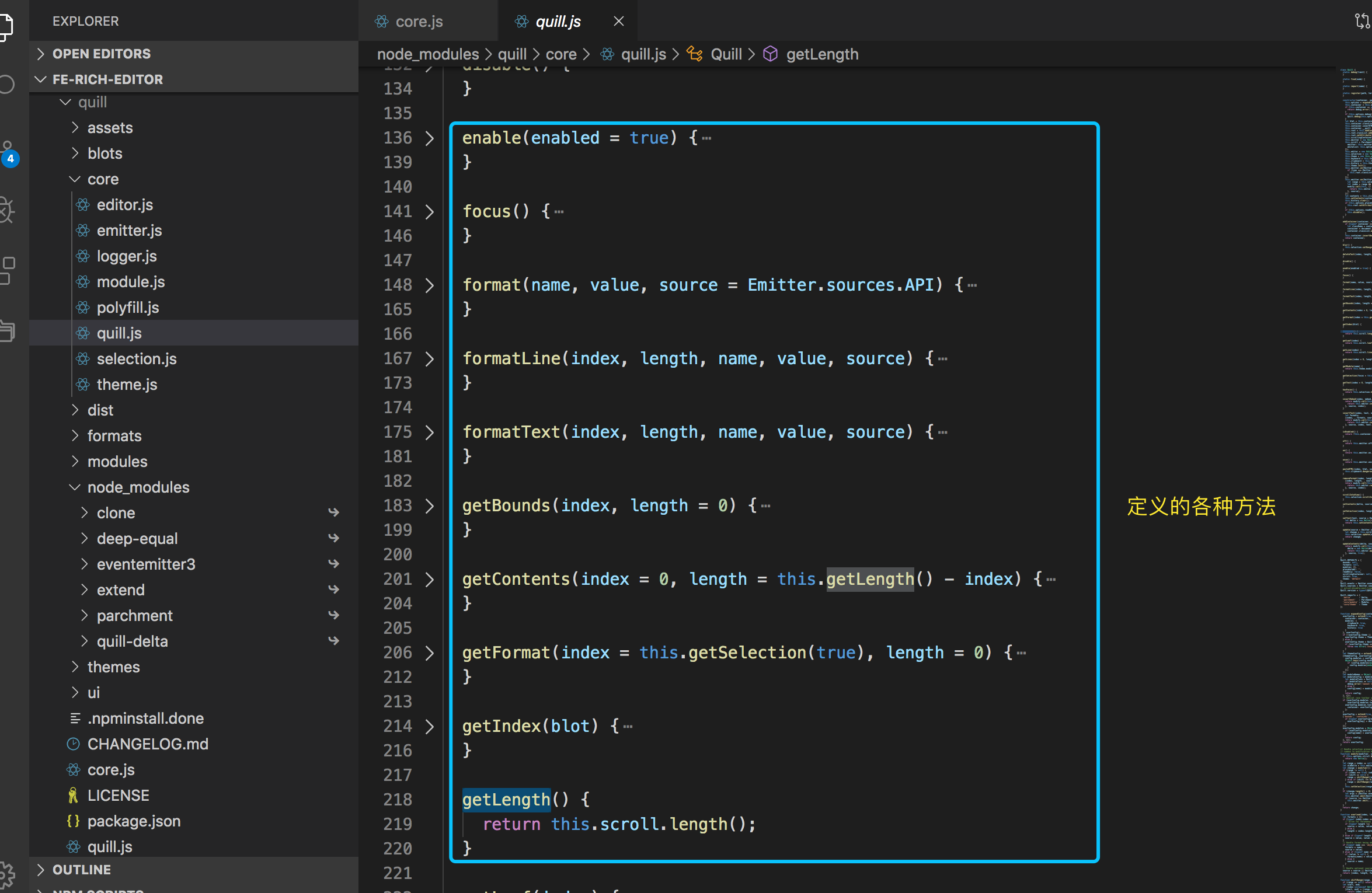
Task: Open the Debug view icon
Action: (7, 210)
